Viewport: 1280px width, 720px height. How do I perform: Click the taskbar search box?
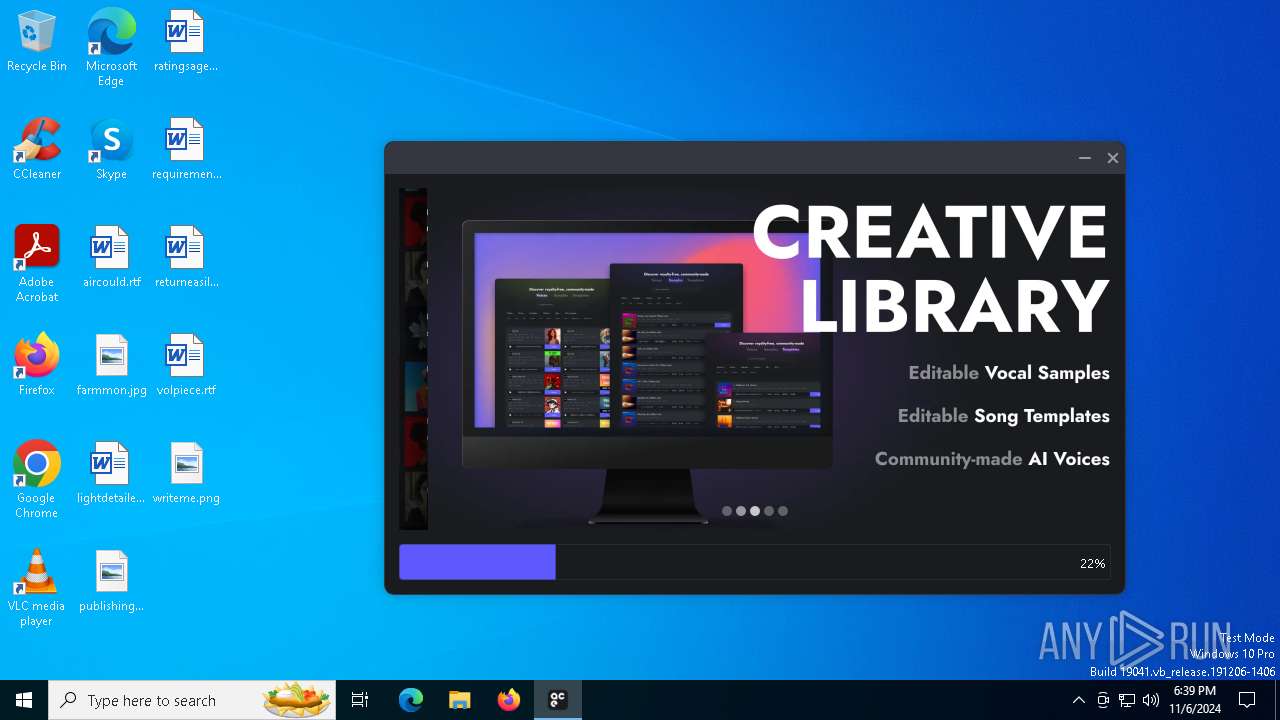click(192, 700)
